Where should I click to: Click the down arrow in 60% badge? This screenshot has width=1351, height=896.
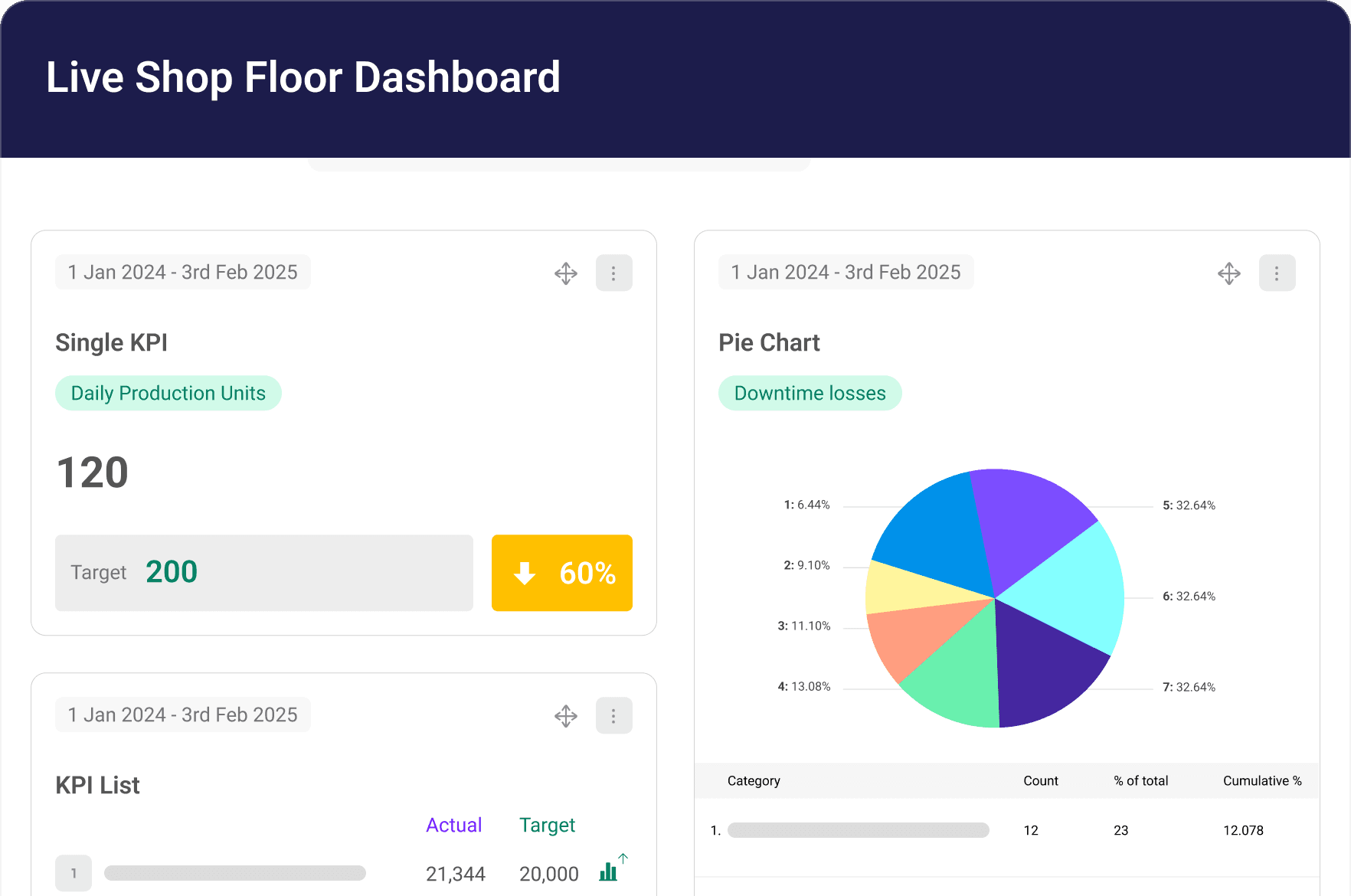pyautogui.click(x=525, y=573)
